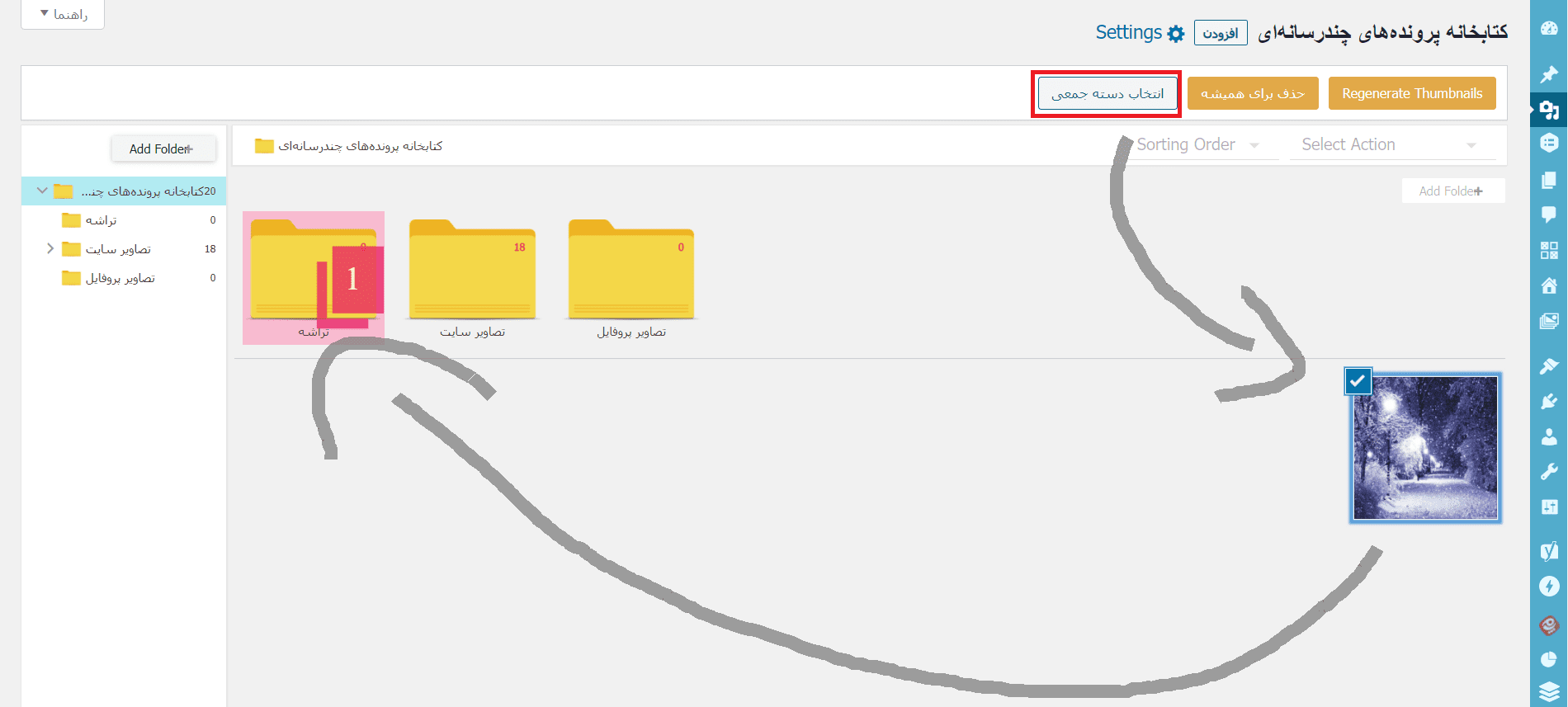This screenshot has height=707, width=1568.
Task: Open the Plugins plug icon
Action: (1549, 402)
